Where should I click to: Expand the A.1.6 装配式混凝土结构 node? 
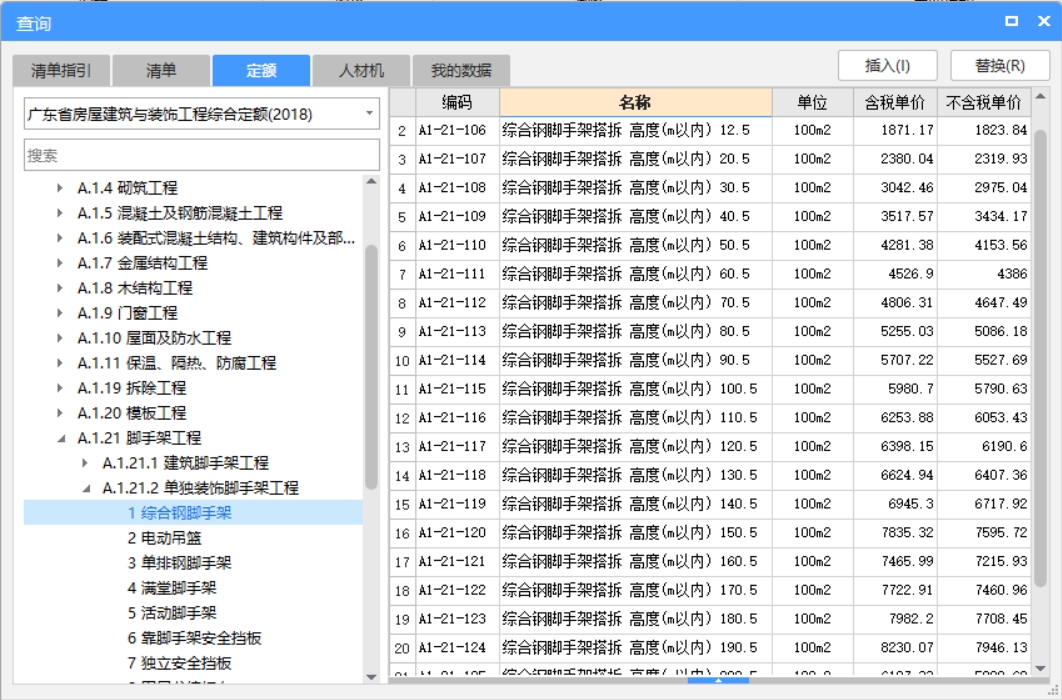(x=60, y=238)
